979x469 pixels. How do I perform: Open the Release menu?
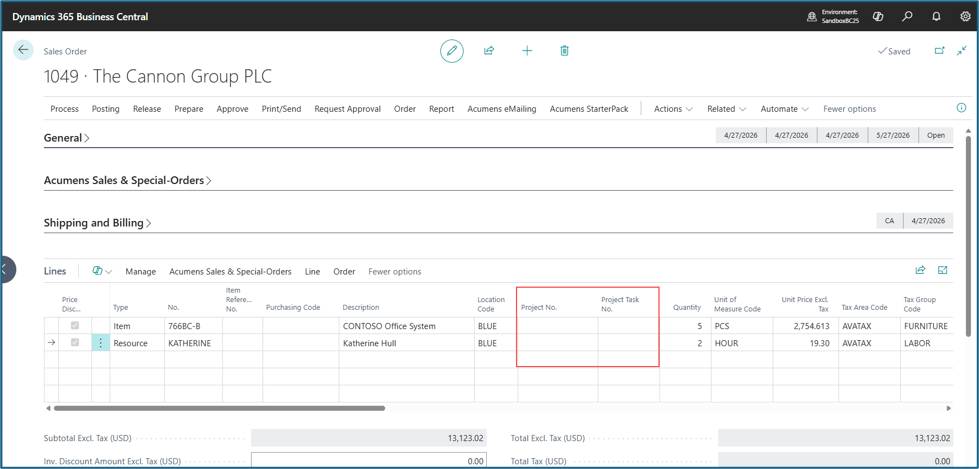click(147, 109)
